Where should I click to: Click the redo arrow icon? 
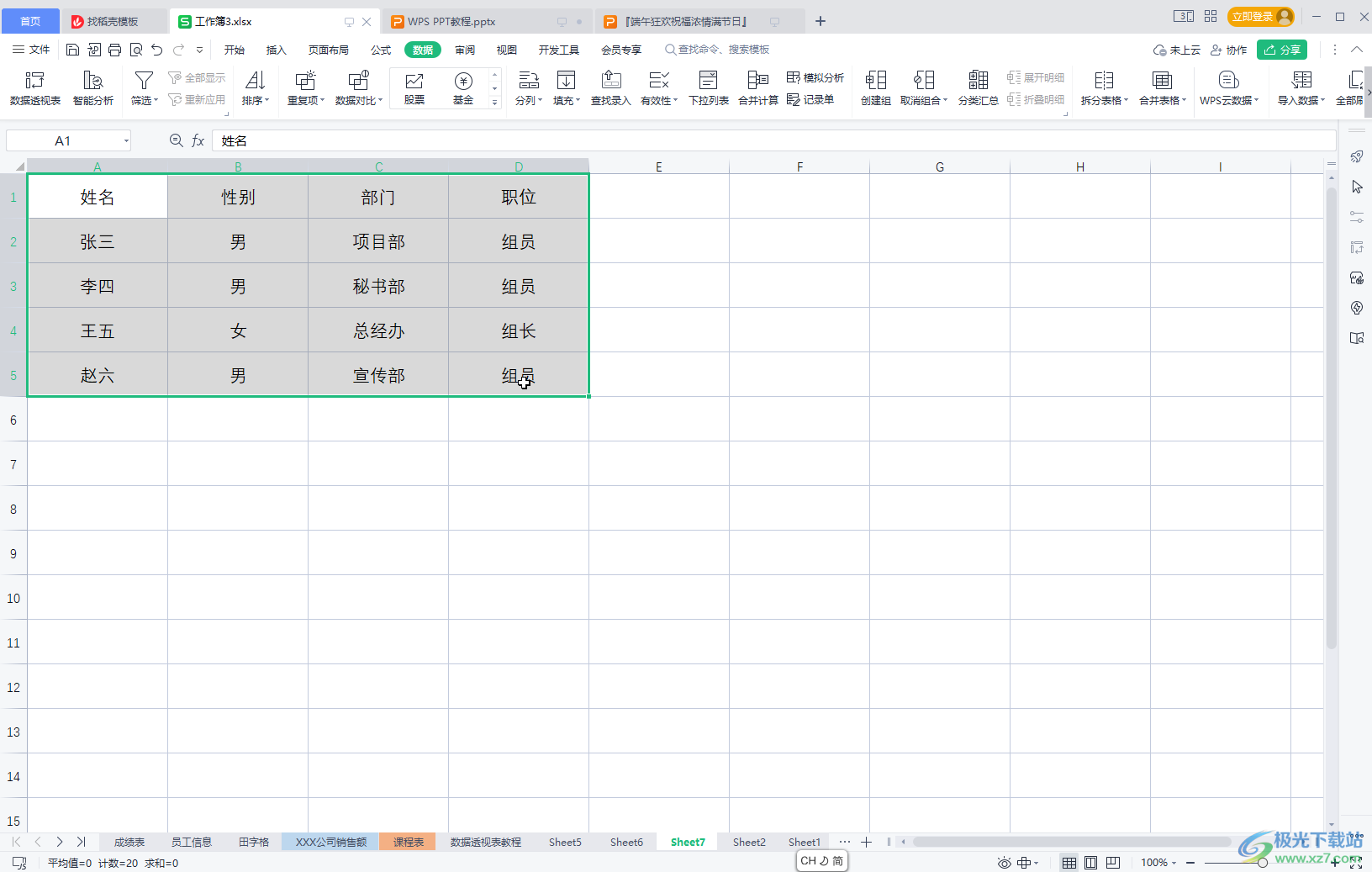tap(177, 50)
